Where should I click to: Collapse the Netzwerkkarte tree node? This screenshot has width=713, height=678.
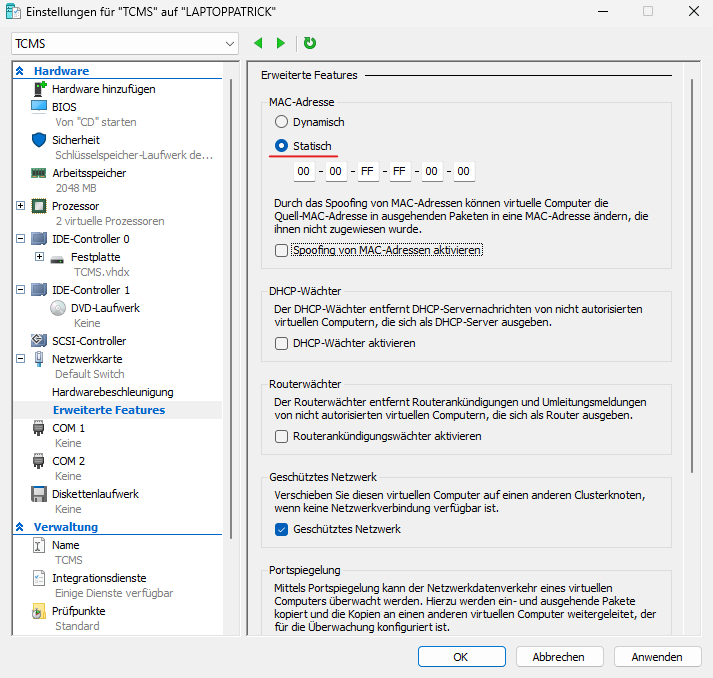pyautogui.click(x=21, y=358)
